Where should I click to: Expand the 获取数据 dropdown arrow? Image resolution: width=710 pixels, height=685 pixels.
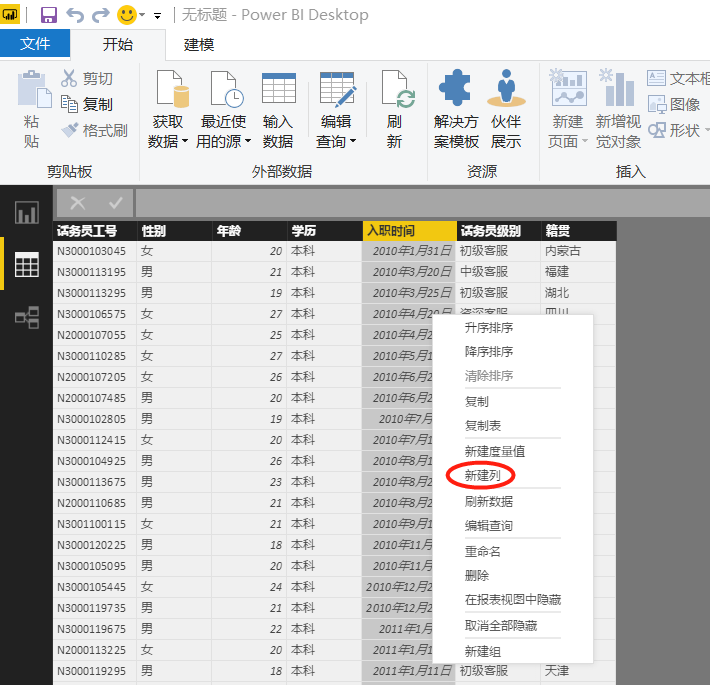tap(185, 141)
